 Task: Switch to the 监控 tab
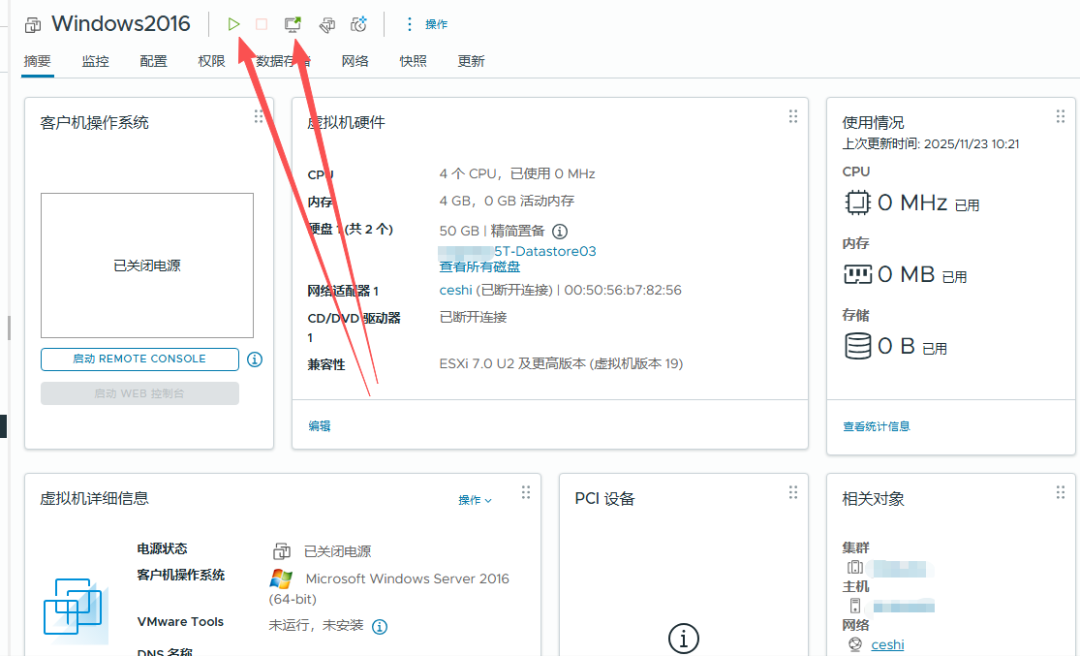point(95,61)
